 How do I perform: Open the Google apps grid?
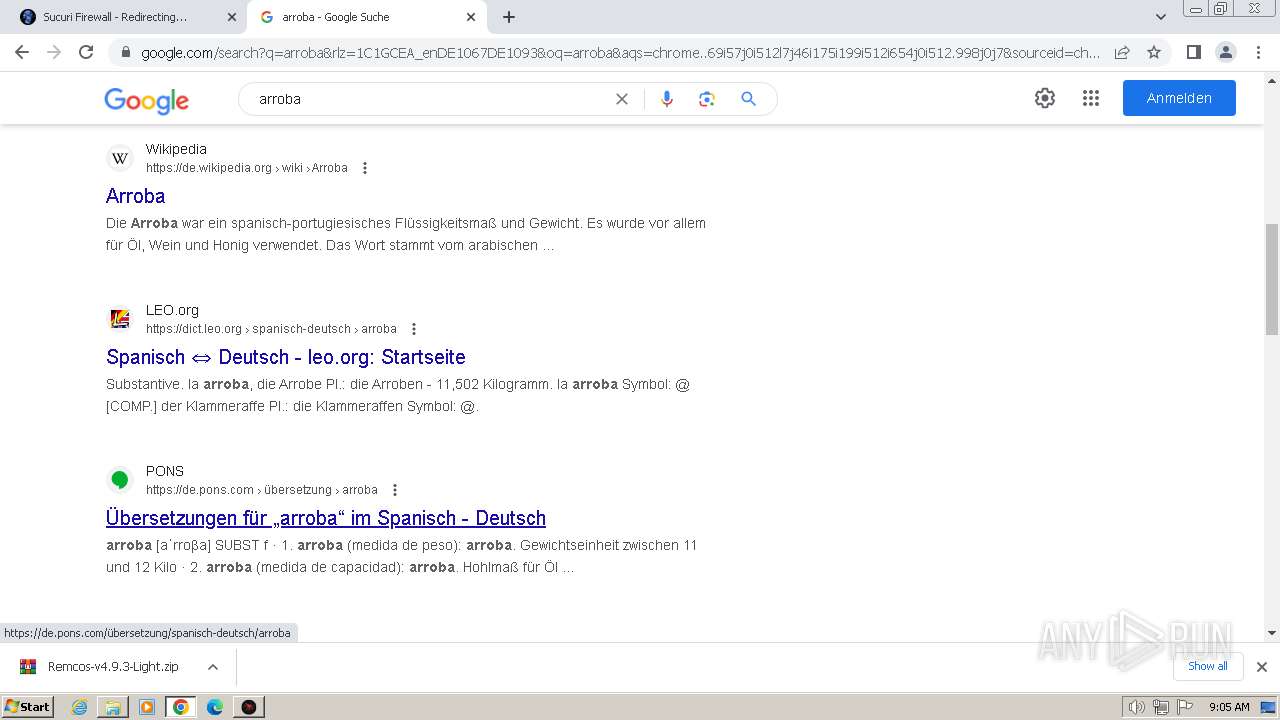pyautogui.click(x=1091, y=98)
